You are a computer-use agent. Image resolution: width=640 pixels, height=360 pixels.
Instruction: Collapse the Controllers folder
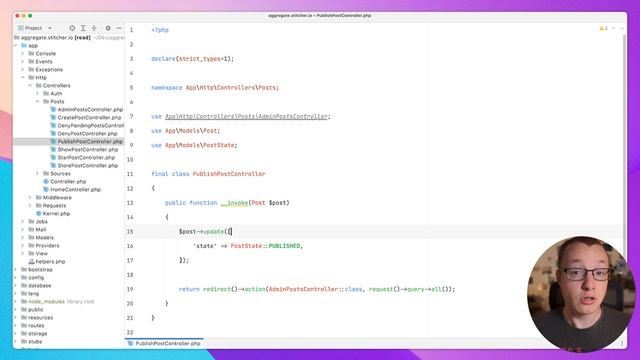[30, 86]
